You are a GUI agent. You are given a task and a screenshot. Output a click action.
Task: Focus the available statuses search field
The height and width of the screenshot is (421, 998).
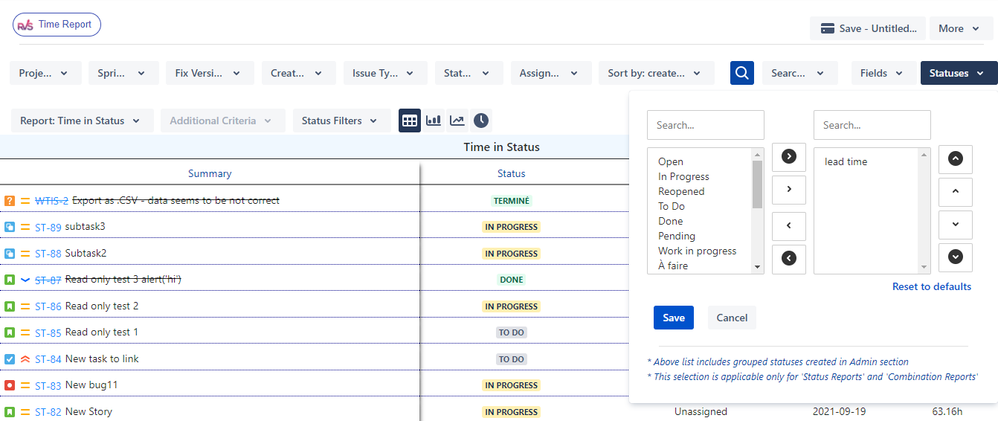click(706, 125)
